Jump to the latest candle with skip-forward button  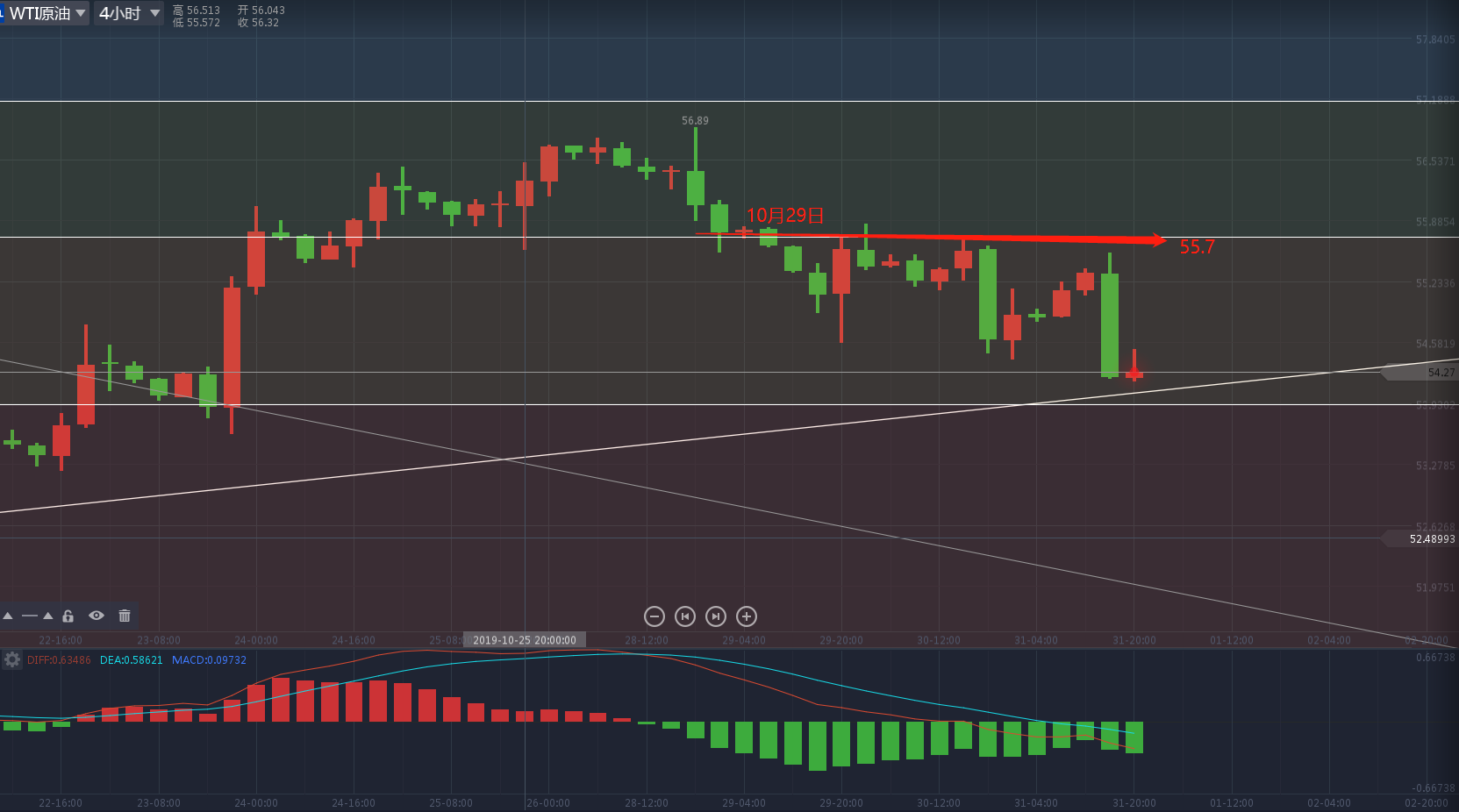(x=716, y=616)
